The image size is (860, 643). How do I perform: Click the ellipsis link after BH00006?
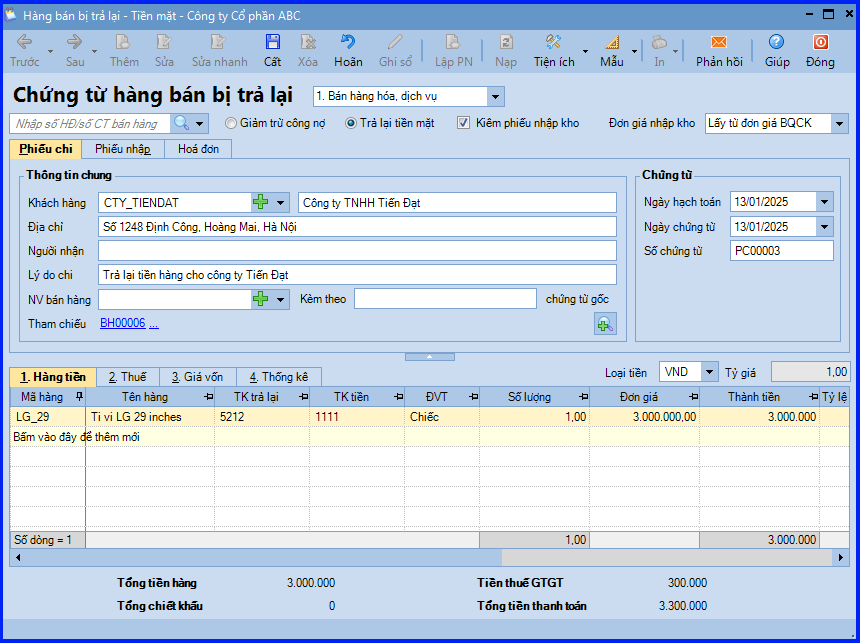tap(154, 323)
